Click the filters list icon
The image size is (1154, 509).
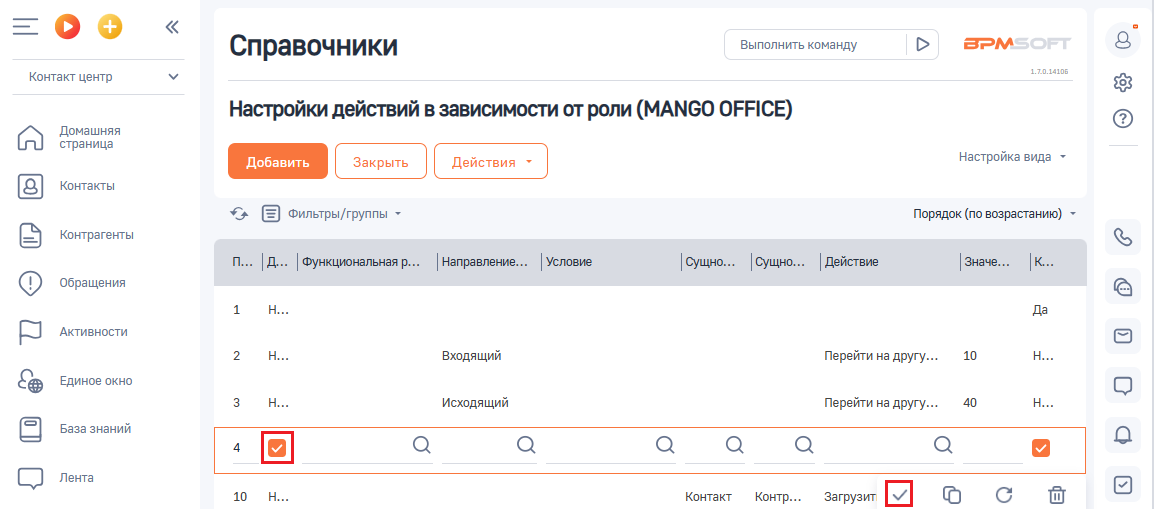[272, 214]
